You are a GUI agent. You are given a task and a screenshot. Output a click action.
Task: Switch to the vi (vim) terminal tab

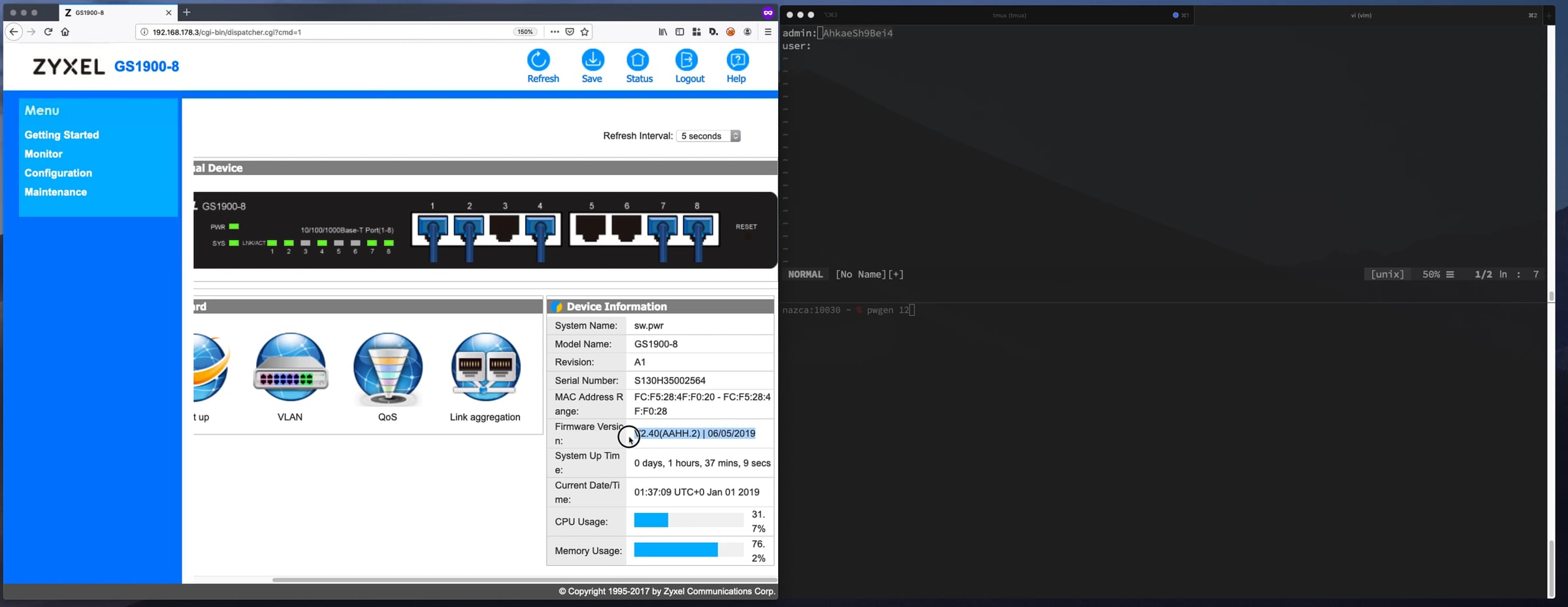[1362, 15]
